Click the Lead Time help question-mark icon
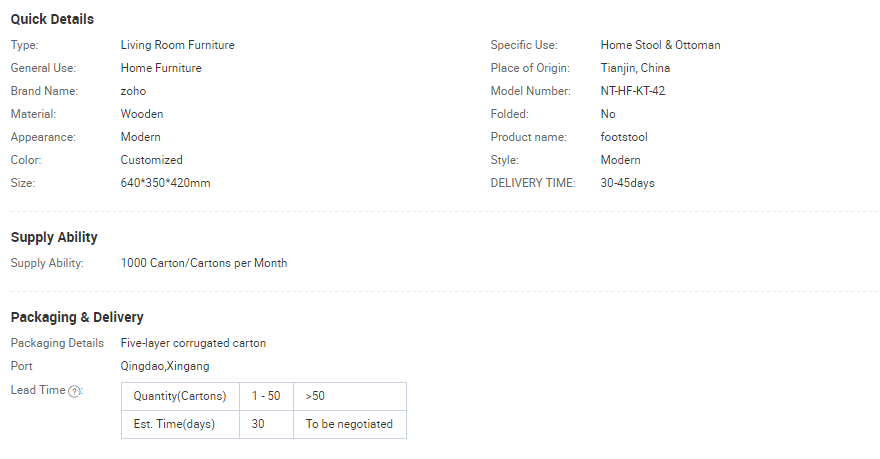This screenshot has height=459, width=880. pos(75,391)
